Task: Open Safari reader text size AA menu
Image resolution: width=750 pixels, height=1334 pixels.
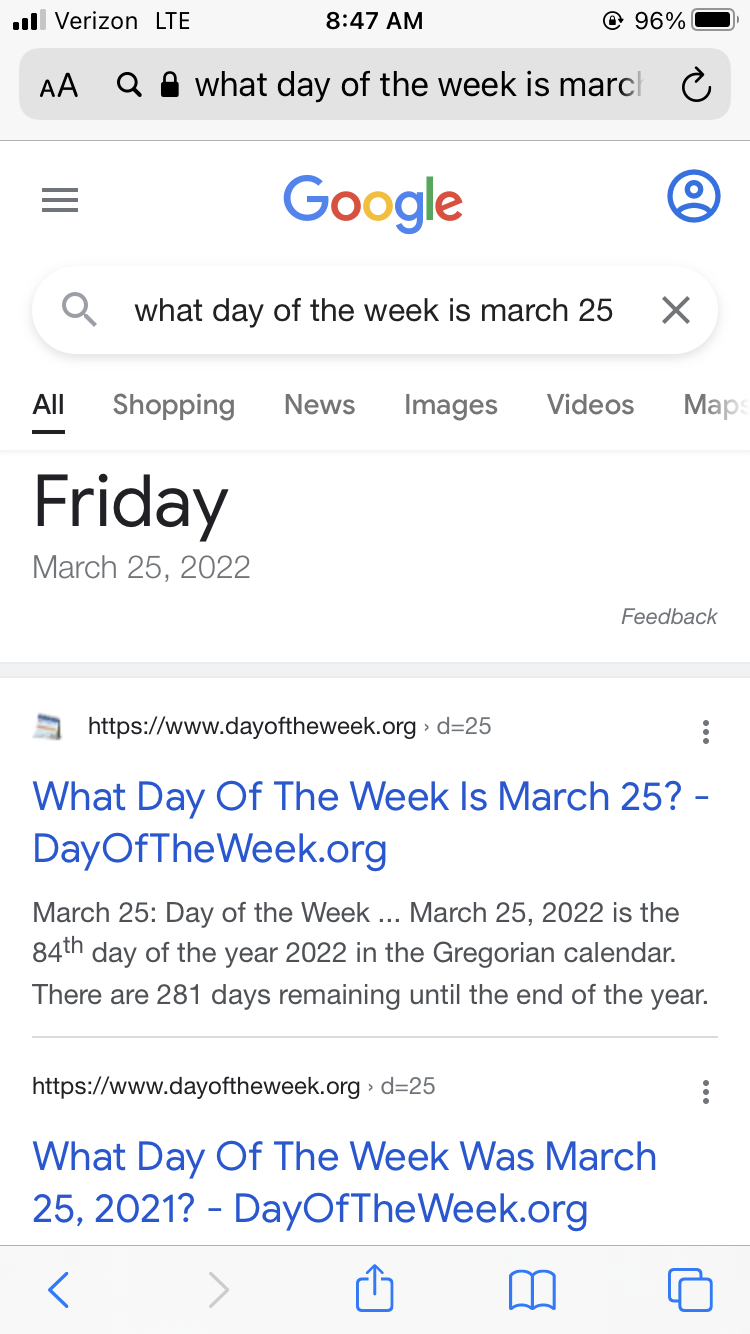Action: pyautogui.click(x=59, y=86)
